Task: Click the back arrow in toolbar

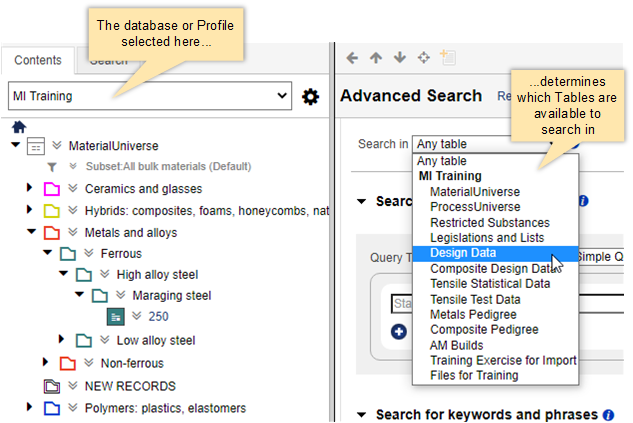Action: pyautogui.click(x=352, y=58)
